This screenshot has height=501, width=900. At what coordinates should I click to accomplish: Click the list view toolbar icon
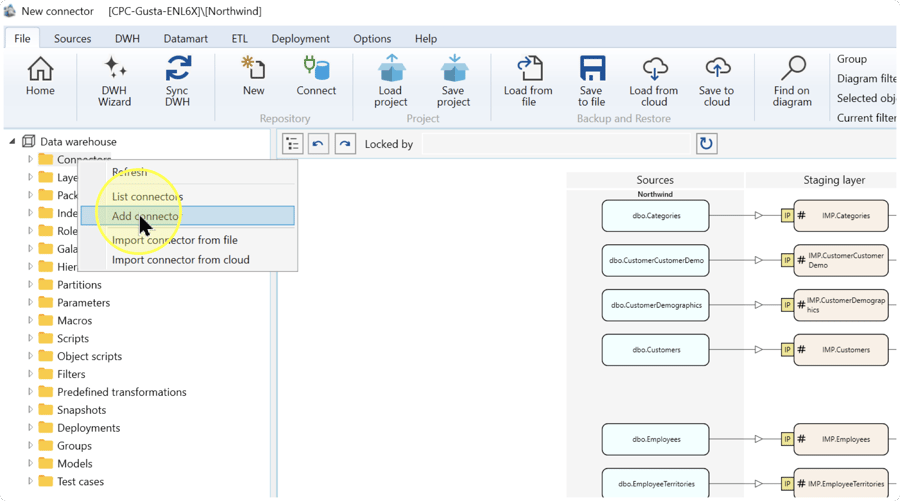(293, 143)
